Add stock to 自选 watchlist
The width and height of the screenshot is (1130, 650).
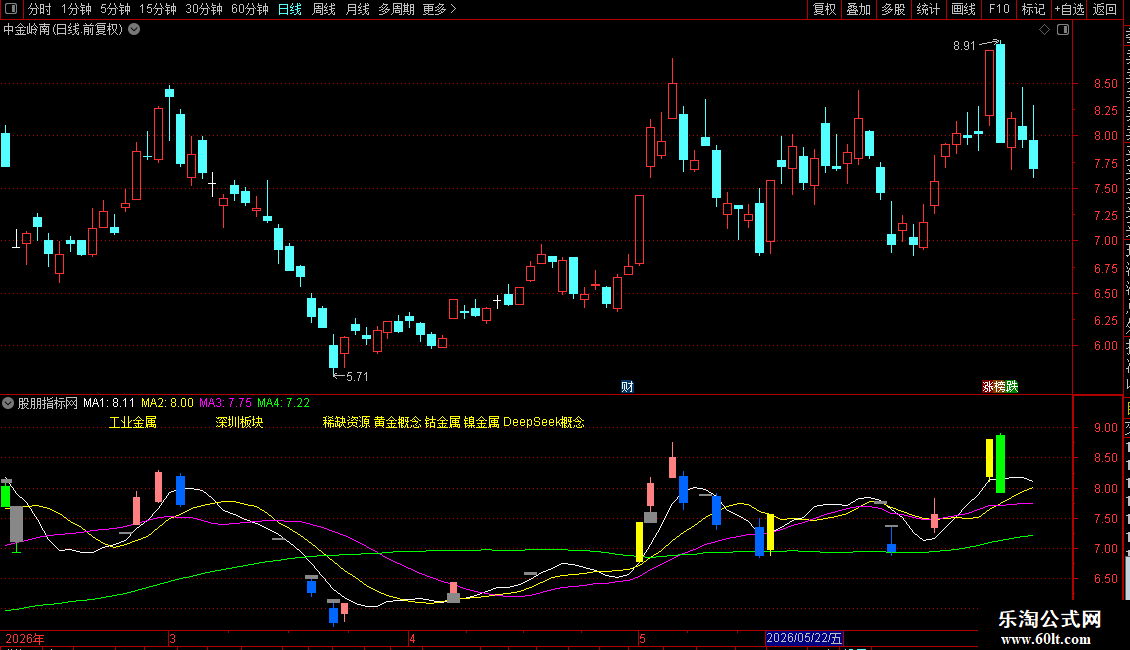coord(1069,9)
